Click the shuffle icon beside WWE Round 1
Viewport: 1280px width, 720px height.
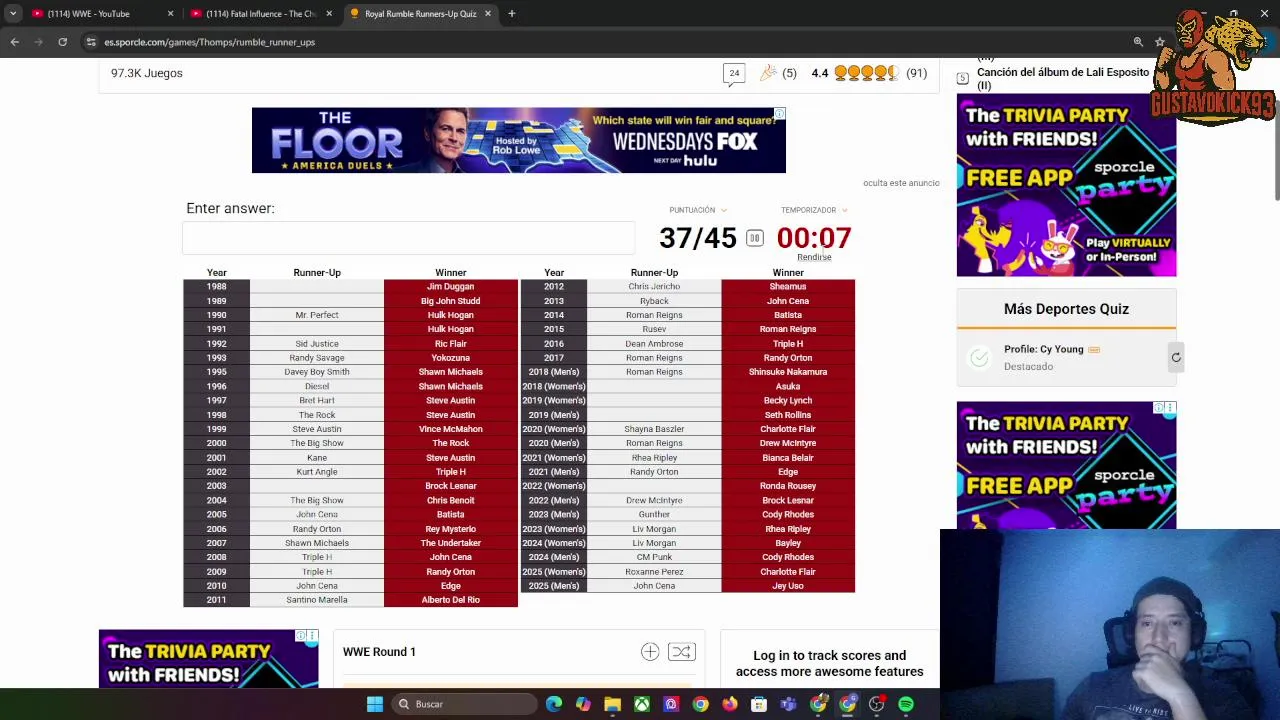click(x=681, y=652)
